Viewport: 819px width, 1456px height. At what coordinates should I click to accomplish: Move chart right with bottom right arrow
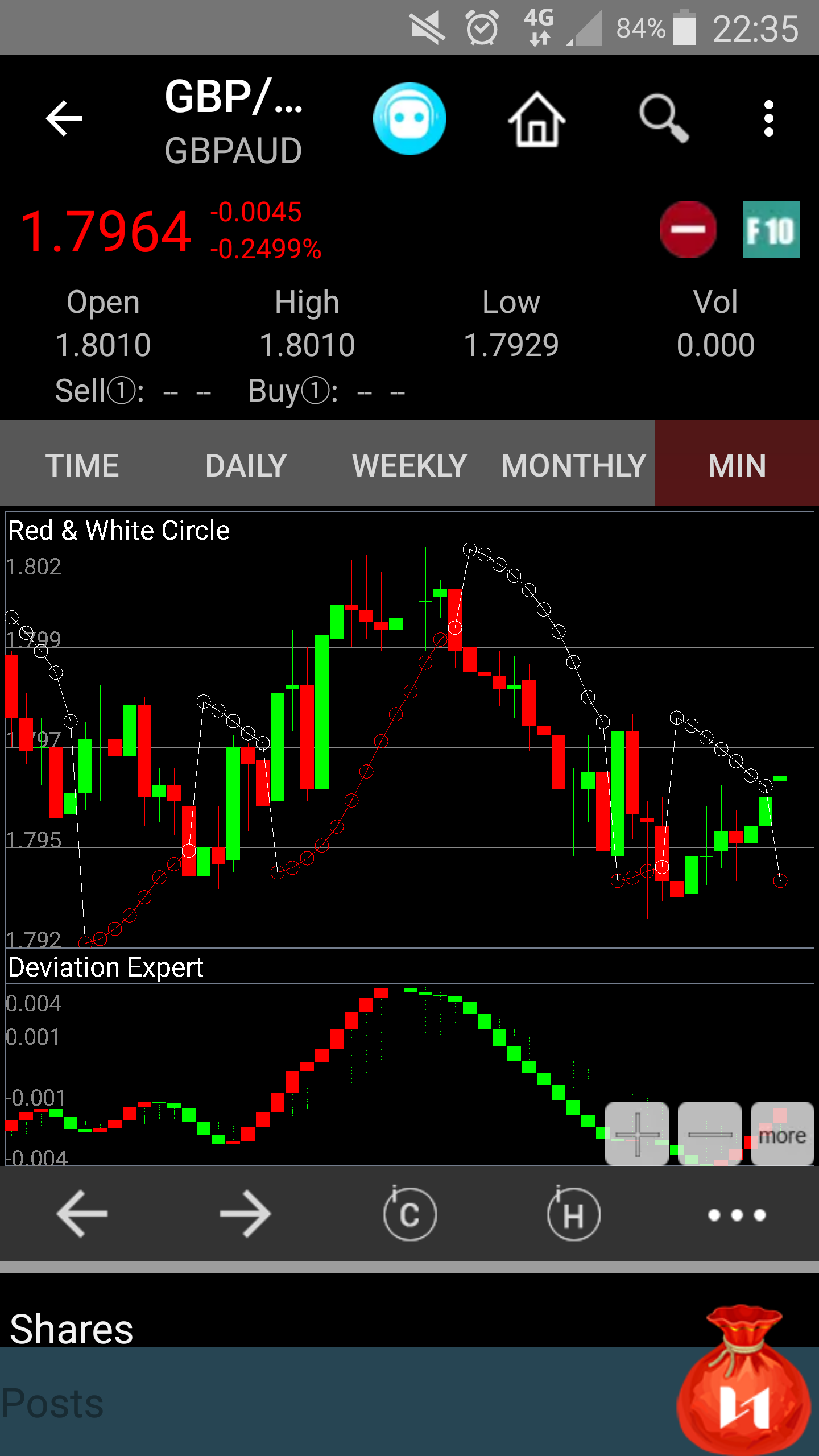pos(246,1214)
